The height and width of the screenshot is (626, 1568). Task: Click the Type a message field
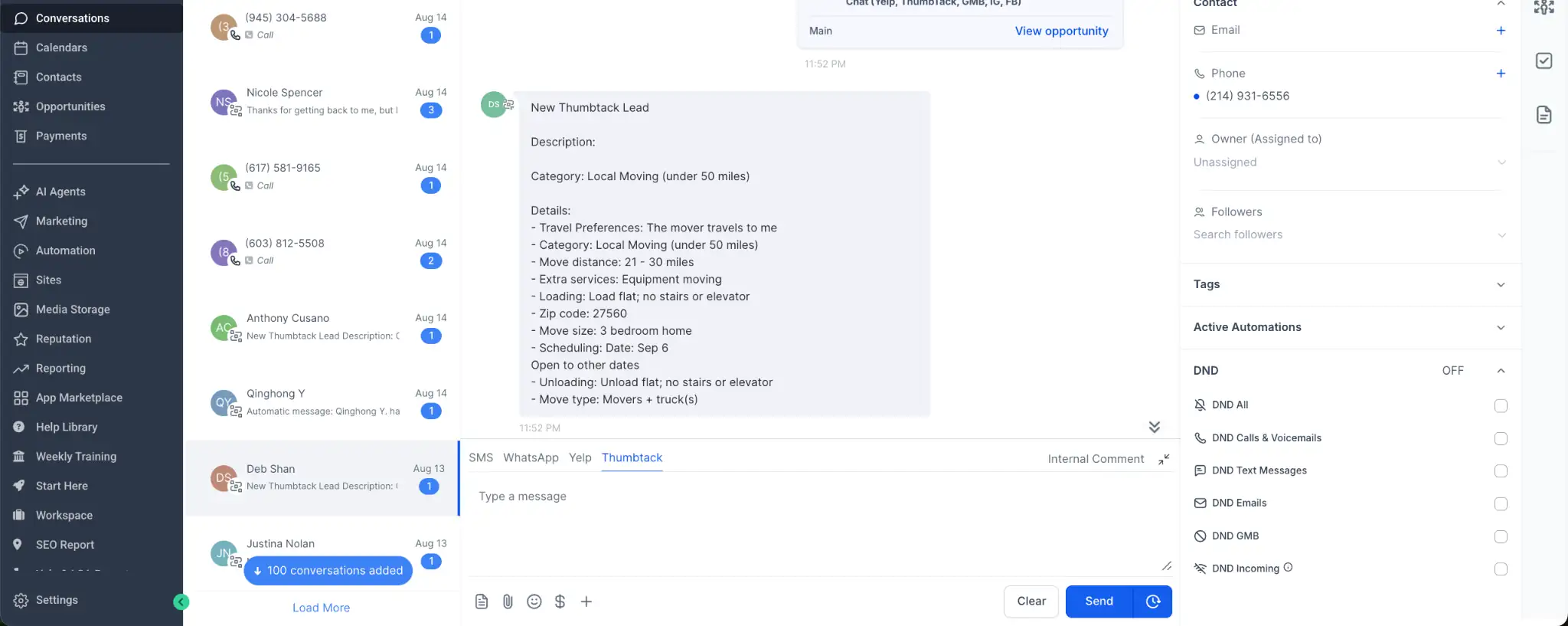coord(819,521)
